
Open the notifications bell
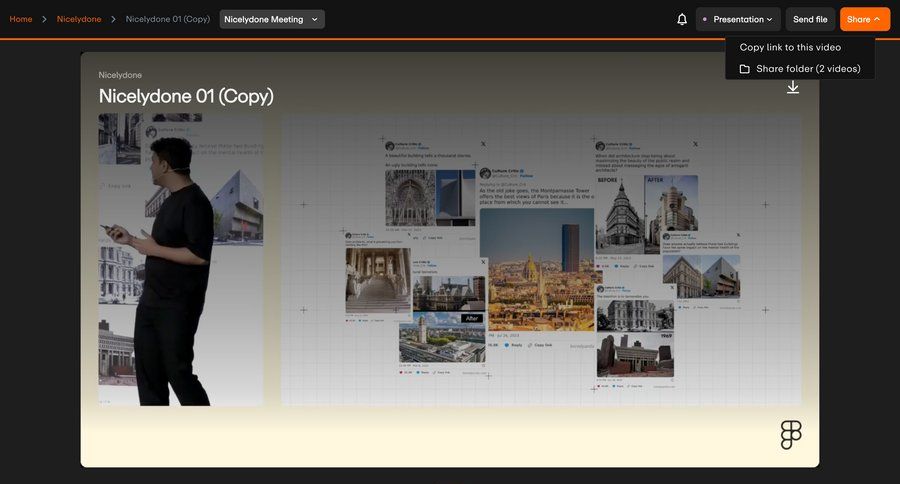(682, 19)
